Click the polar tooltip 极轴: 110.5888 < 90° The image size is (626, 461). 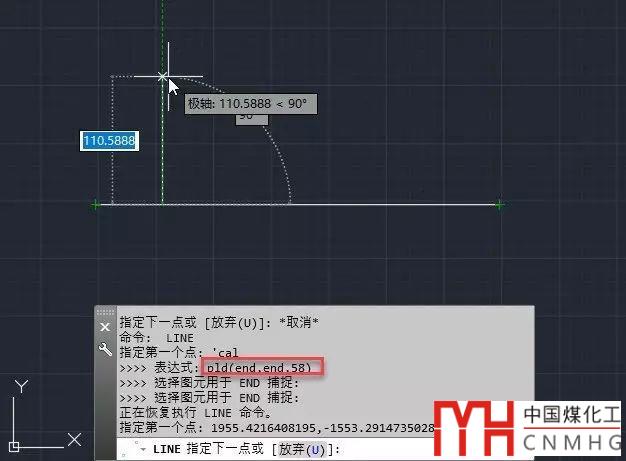click(x=251, y=104)
